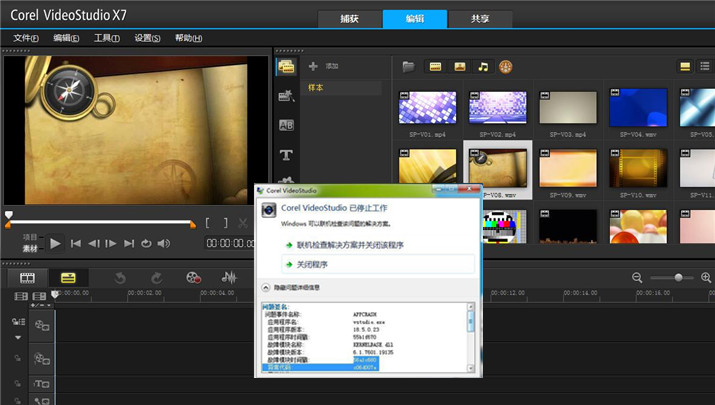The height and width of the screenshot is (405, 715).
Task: Open the preview volume control
Action: 164,244
